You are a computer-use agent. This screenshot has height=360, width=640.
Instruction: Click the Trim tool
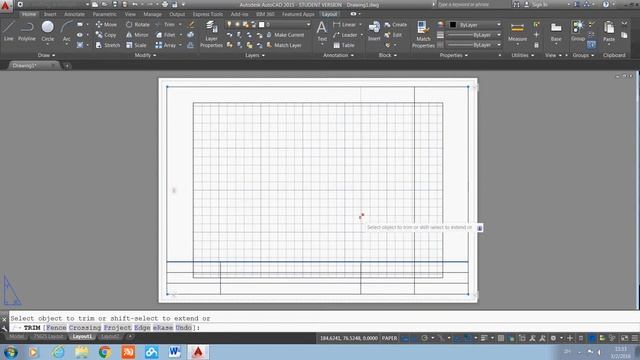point(165,24)
